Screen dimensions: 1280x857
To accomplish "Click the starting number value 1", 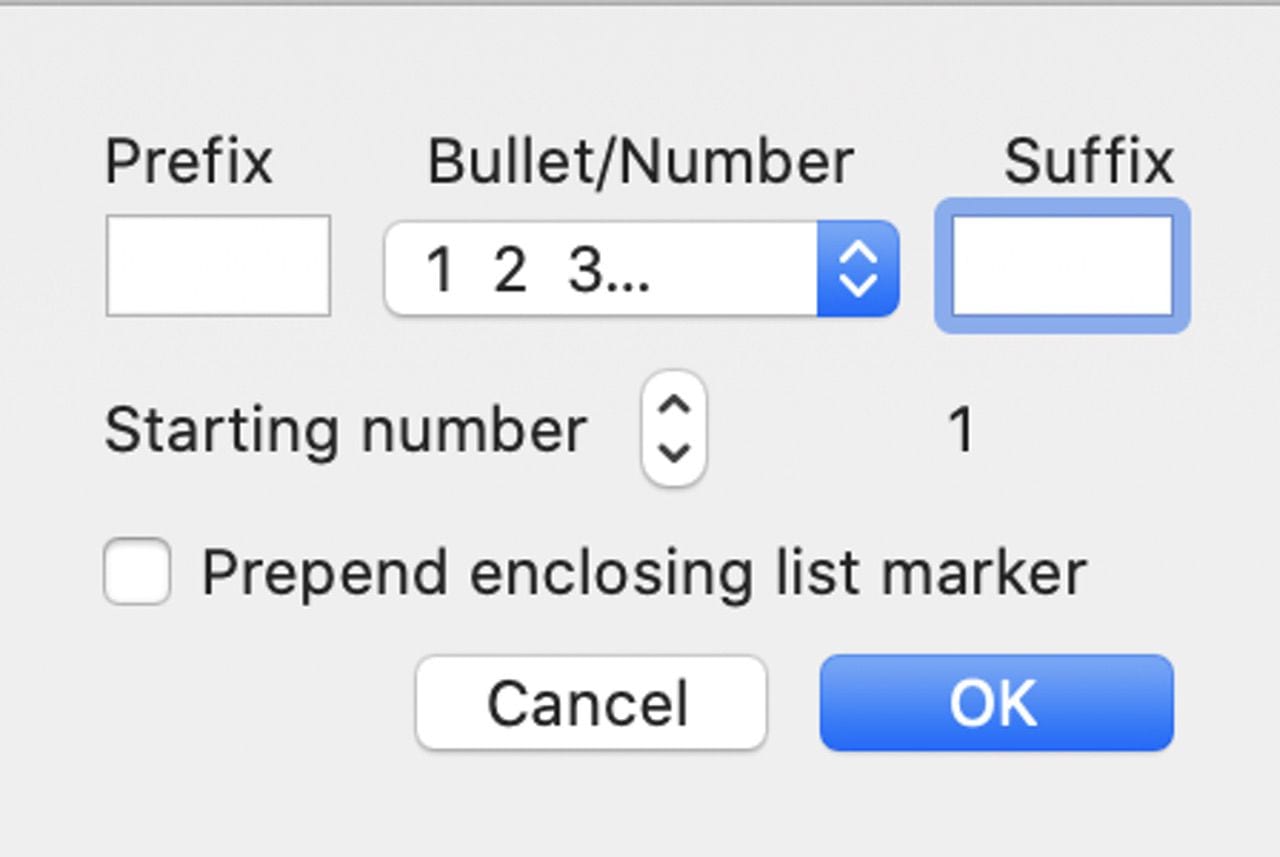I will 961,431.
